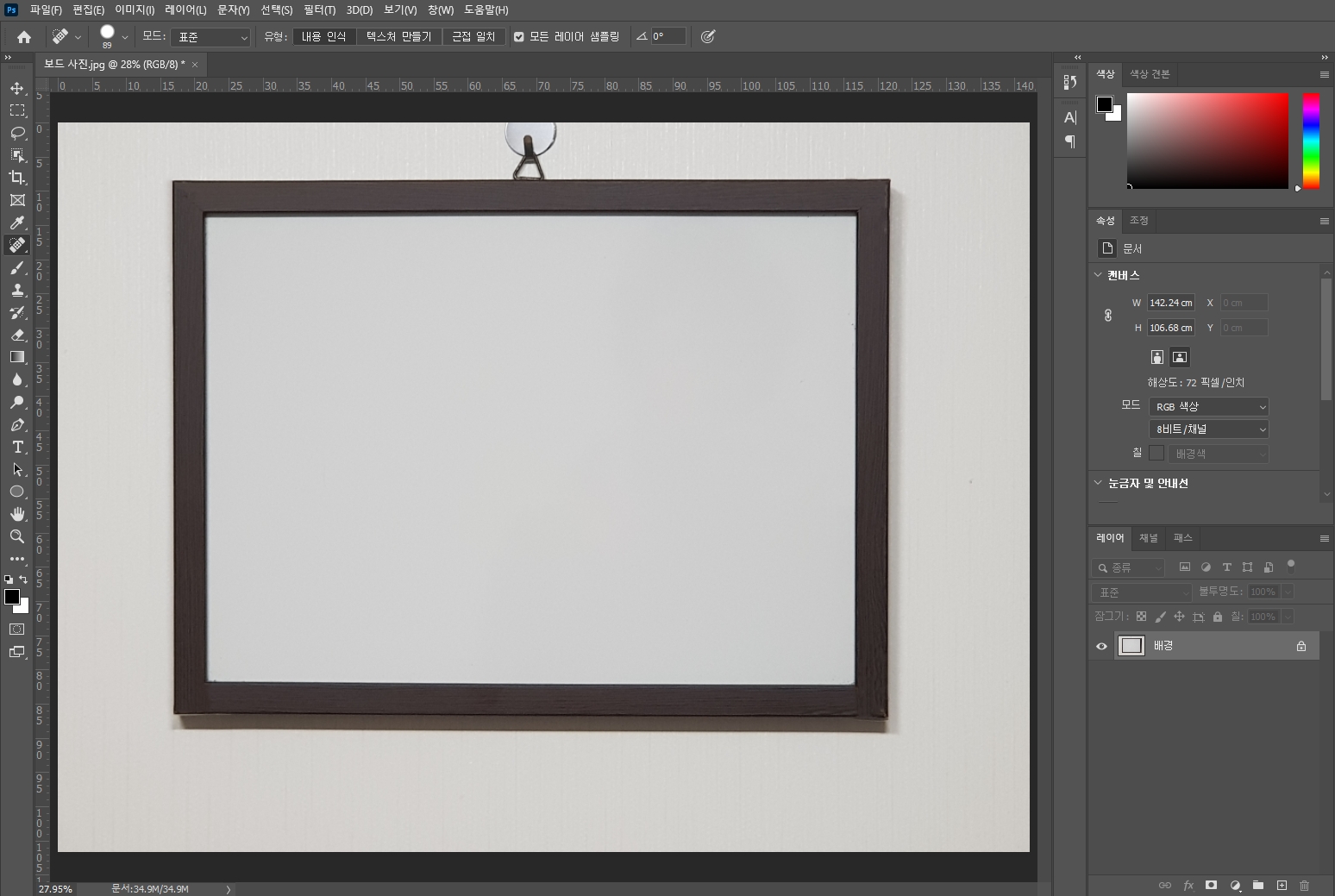
Task: Set canvas orientation to landscape
Action: click(x=1180, y=357)
